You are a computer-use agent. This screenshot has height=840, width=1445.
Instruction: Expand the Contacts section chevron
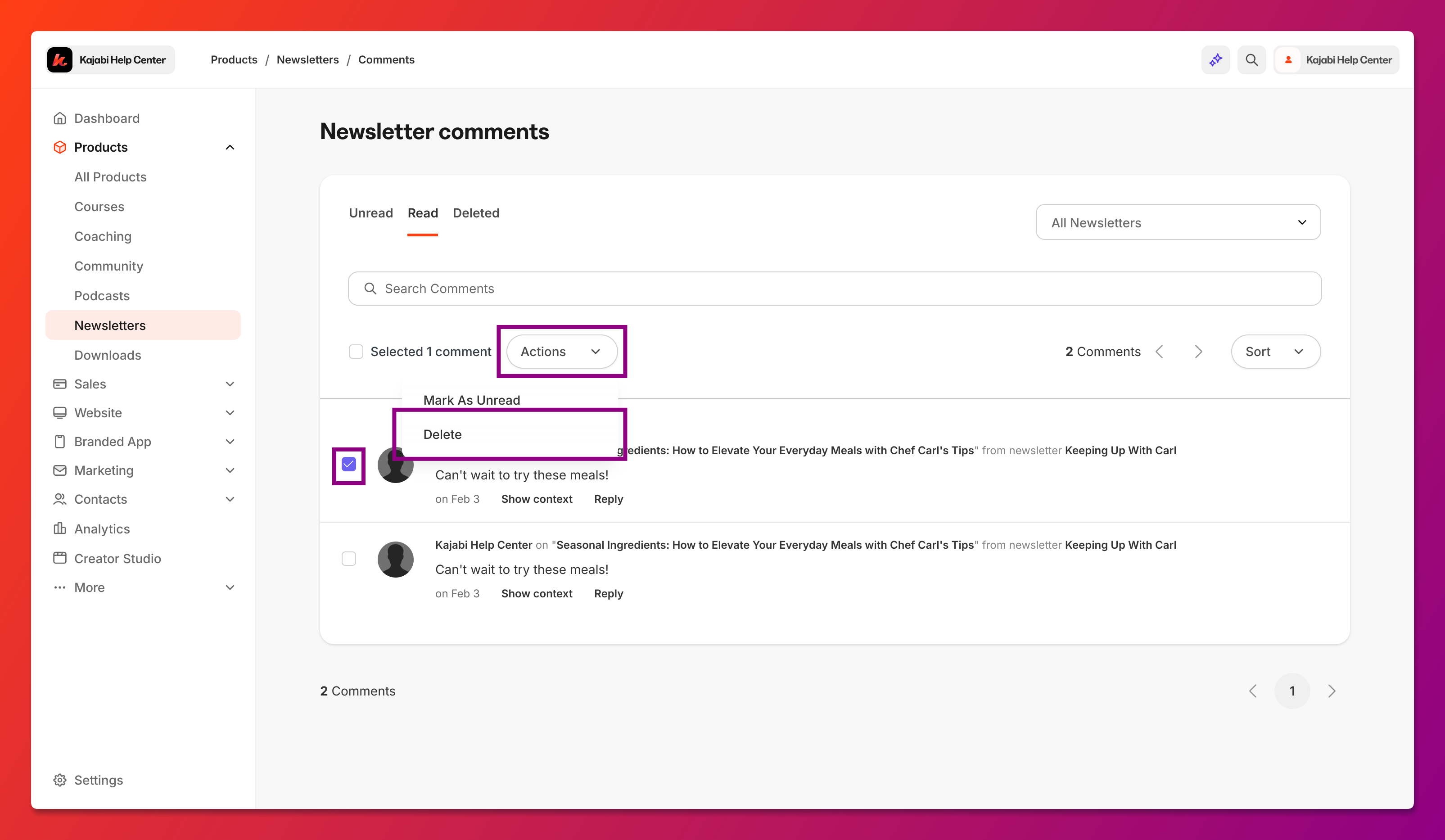[230, 499]
